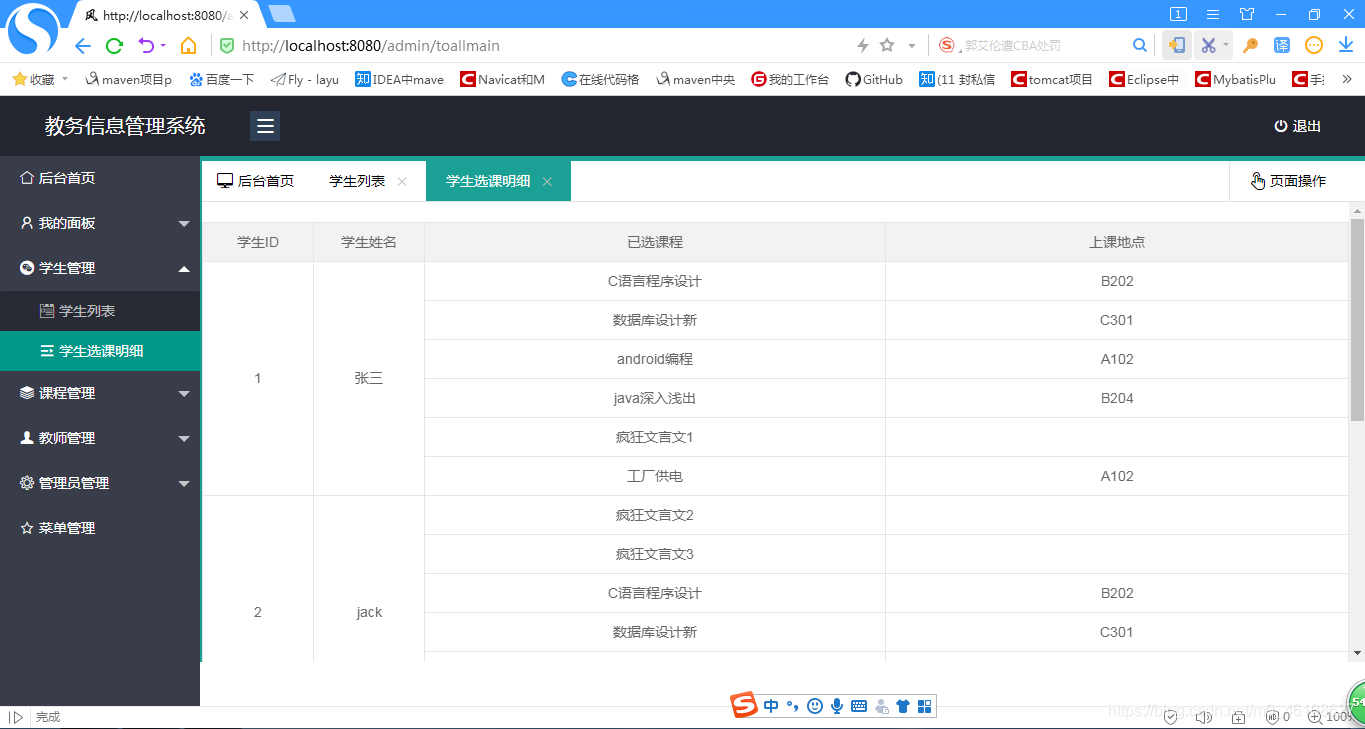Click the green security shield in address bar

click(x=227, y=45)
